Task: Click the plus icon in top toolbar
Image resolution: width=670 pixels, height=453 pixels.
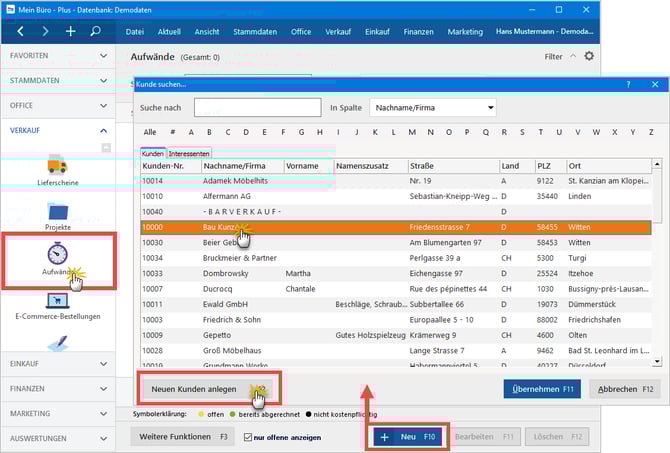Action: coord(70,31)
